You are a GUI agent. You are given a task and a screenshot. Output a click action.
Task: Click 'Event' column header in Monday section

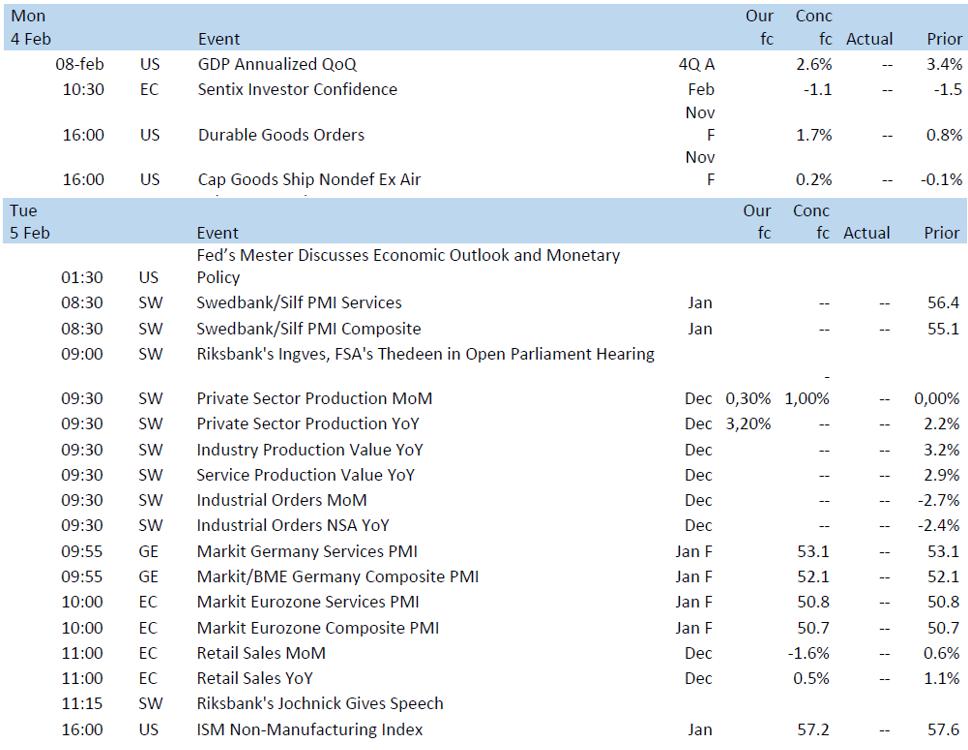219,39
